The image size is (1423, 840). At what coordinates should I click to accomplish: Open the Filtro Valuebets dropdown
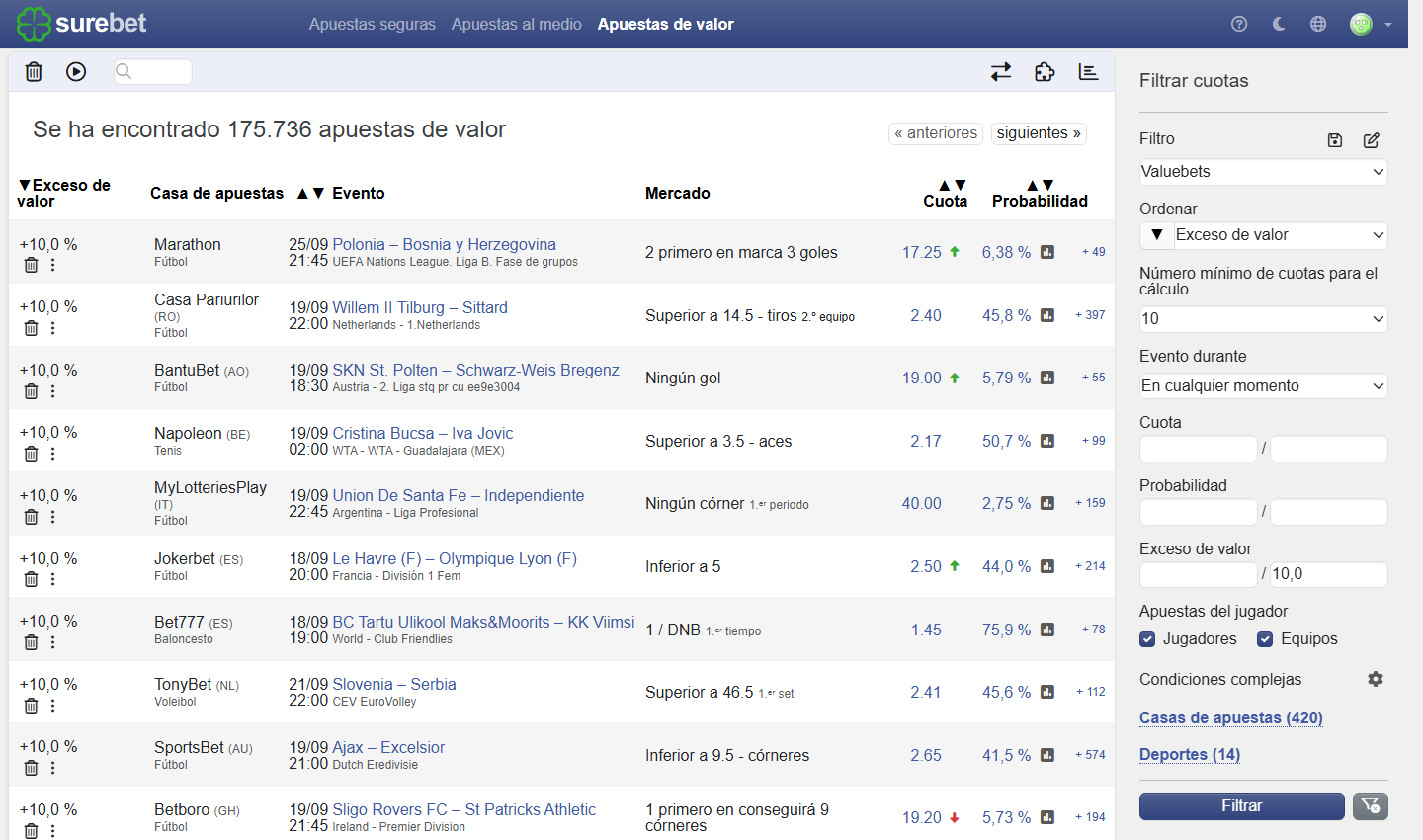1263,172
